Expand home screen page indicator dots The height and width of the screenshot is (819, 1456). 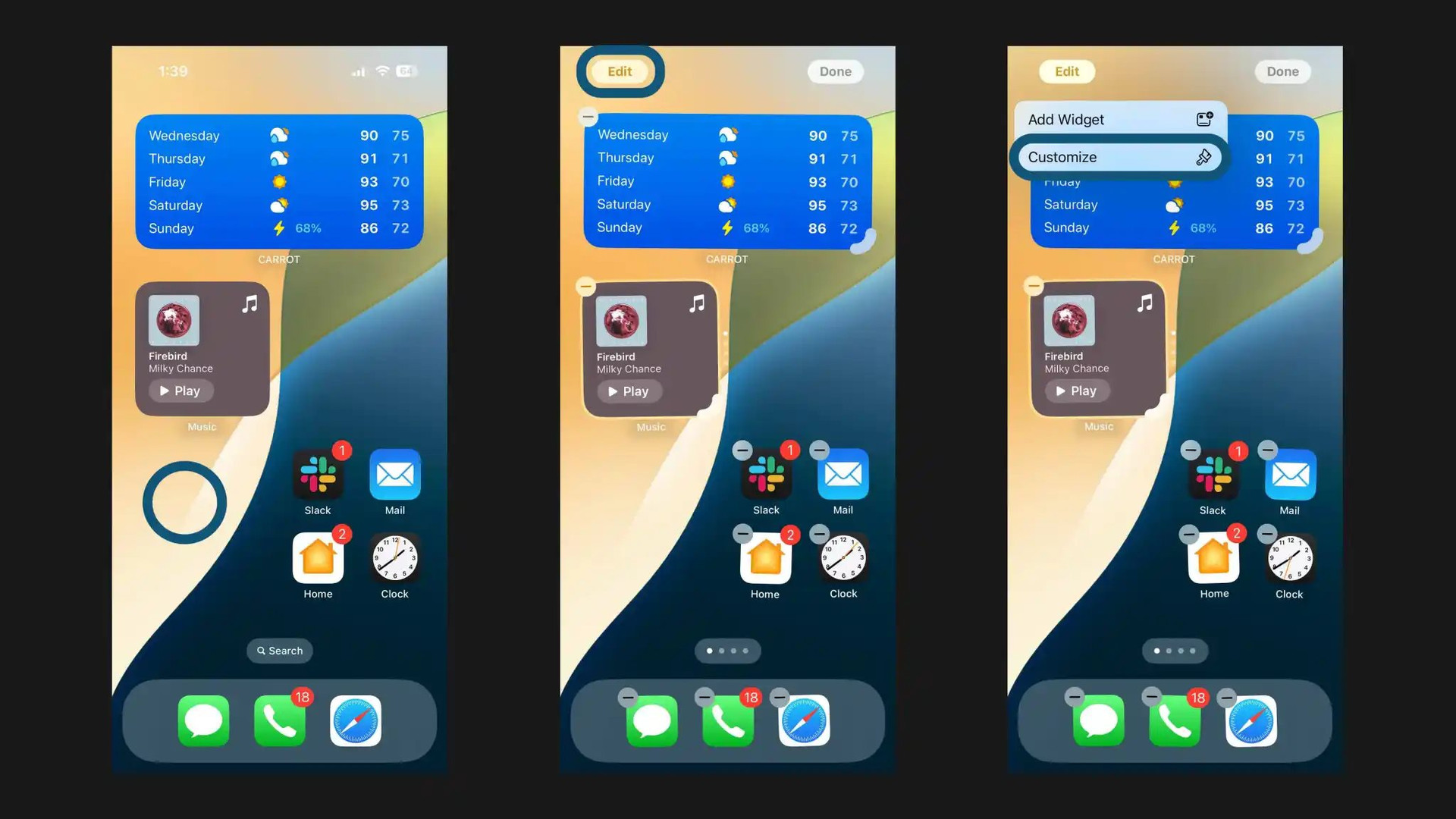pyautogui.click(x=727, y=651)
